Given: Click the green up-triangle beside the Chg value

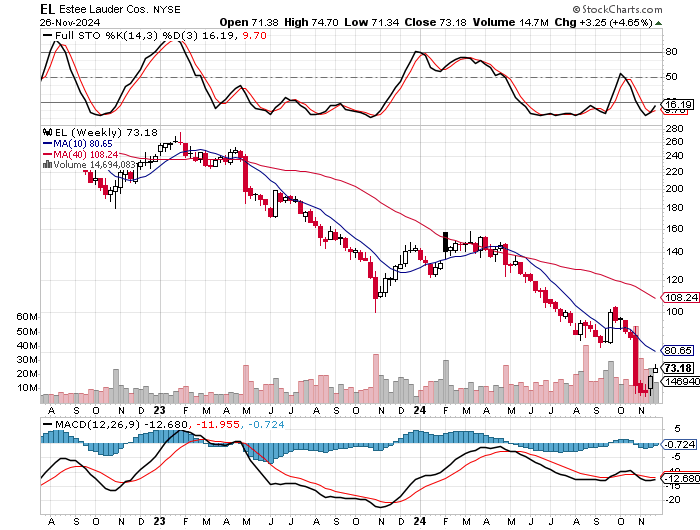Looking at the screenshot, I should pos(658,23).
